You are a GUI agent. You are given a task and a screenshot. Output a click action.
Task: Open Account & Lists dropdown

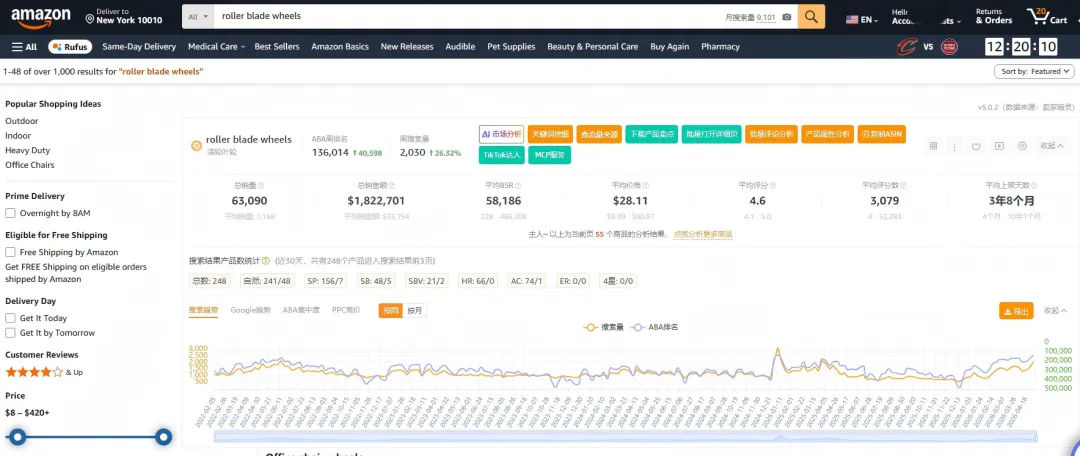(926, 17)
